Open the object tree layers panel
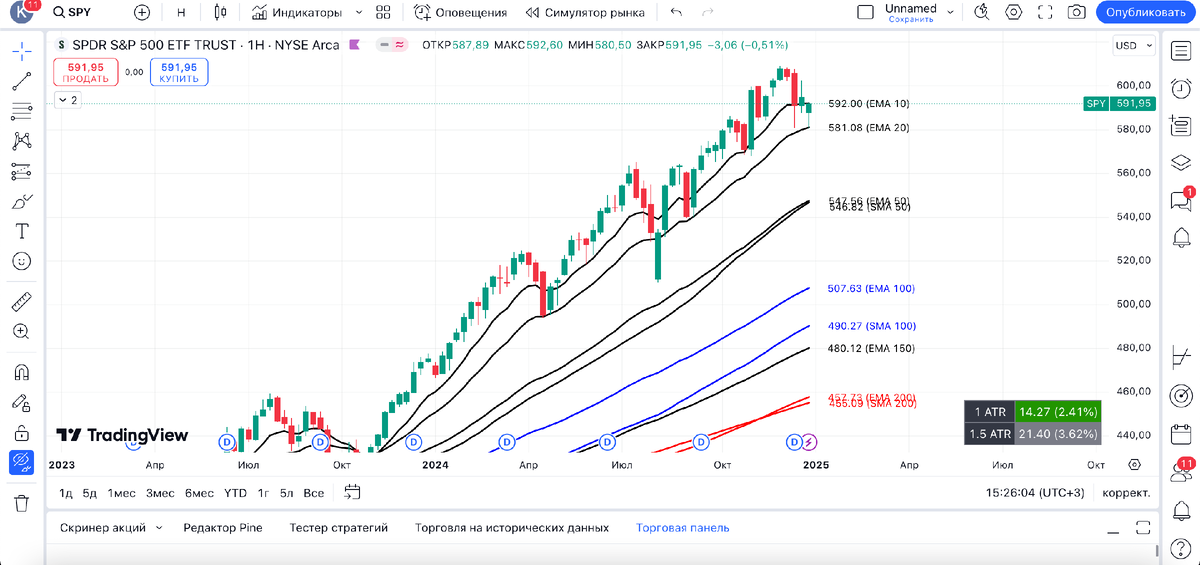Viewport: 1200px width, 565px height. click(1181, 163)
